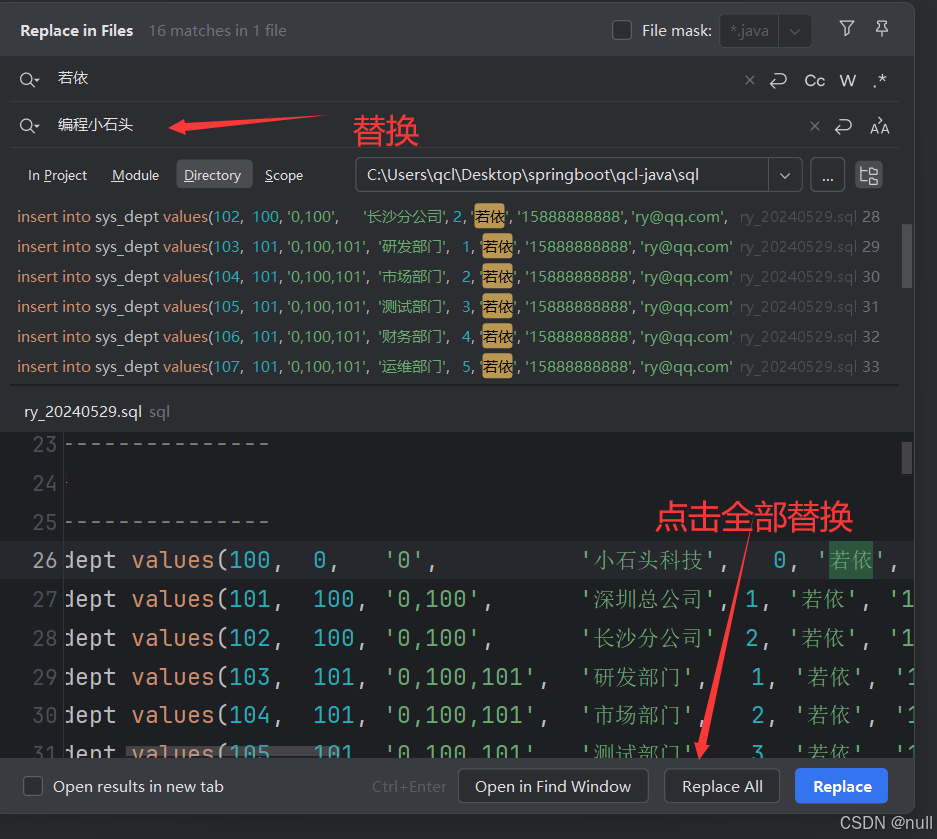Toggle Match Case in the search field
The height and width of the screenshot is (839, 937).
coord(814,80)
